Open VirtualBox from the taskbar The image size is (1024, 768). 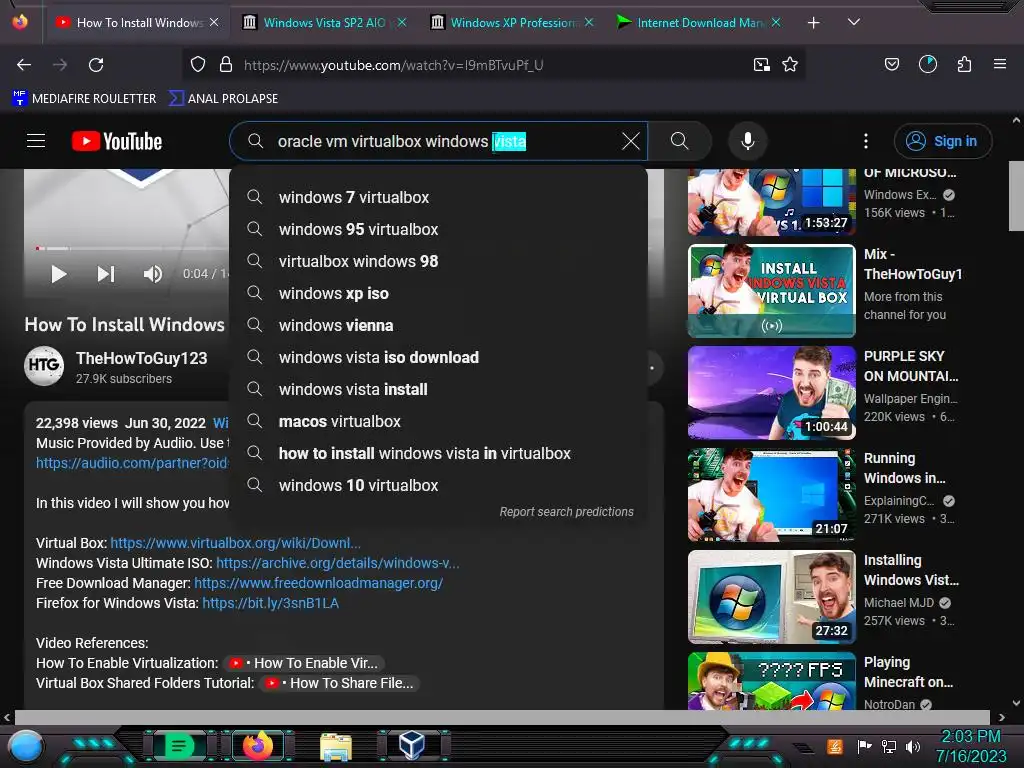(412, 745)
